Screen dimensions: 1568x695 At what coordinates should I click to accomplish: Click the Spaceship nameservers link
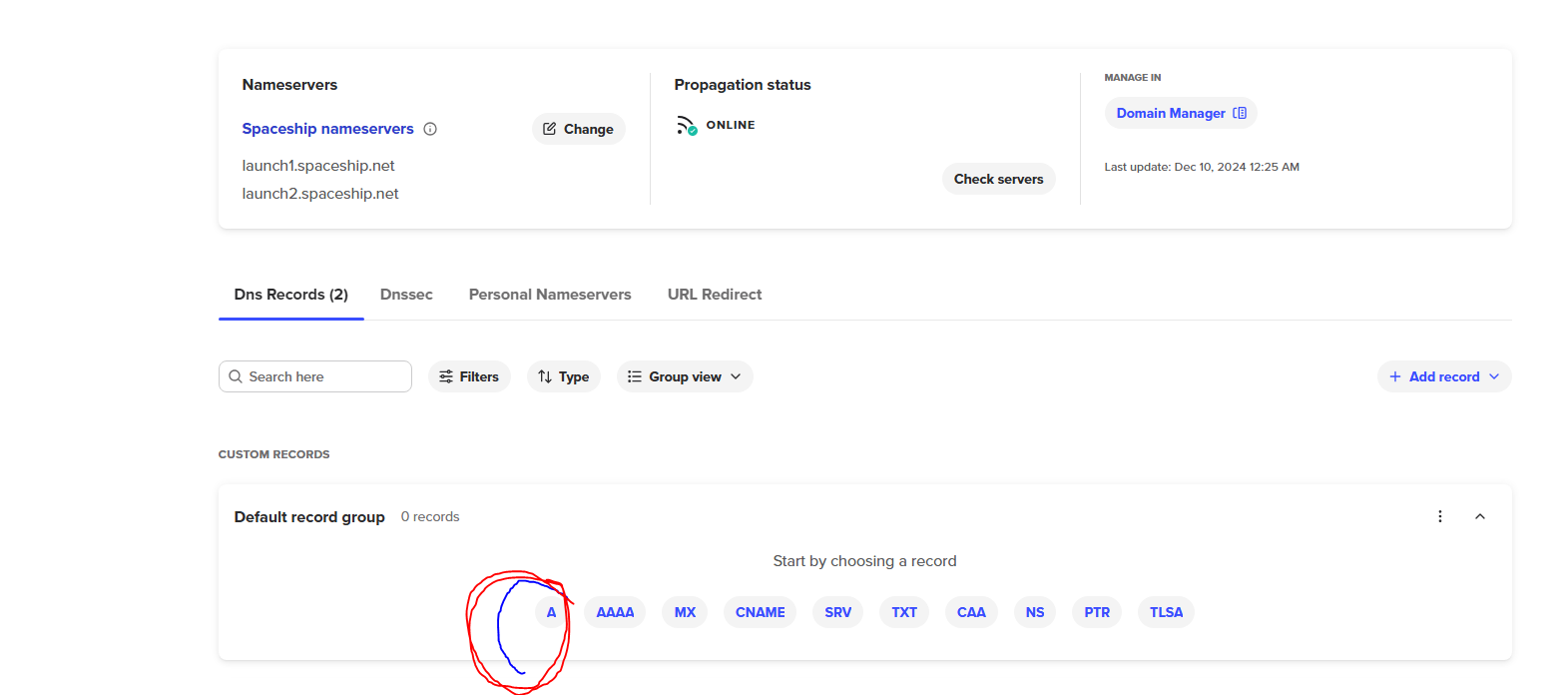pyautogui.click(x=327, y=129)
